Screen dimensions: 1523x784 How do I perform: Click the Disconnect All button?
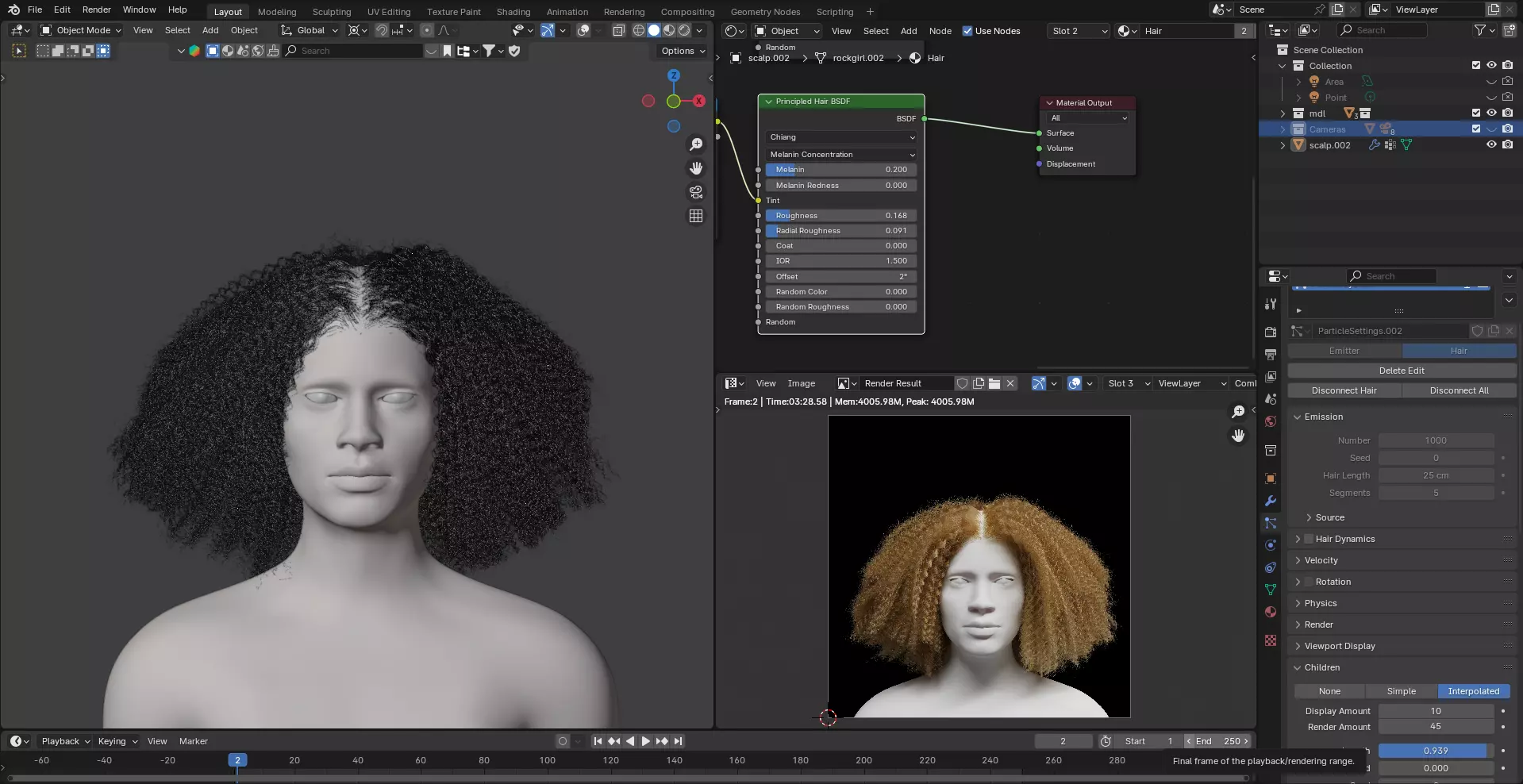point(1460,390)
